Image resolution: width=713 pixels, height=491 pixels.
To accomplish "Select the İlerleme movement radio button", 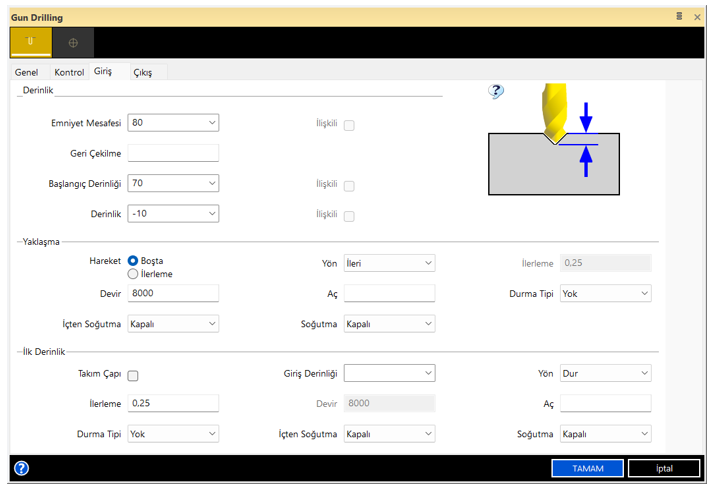I will pos(133,273).
